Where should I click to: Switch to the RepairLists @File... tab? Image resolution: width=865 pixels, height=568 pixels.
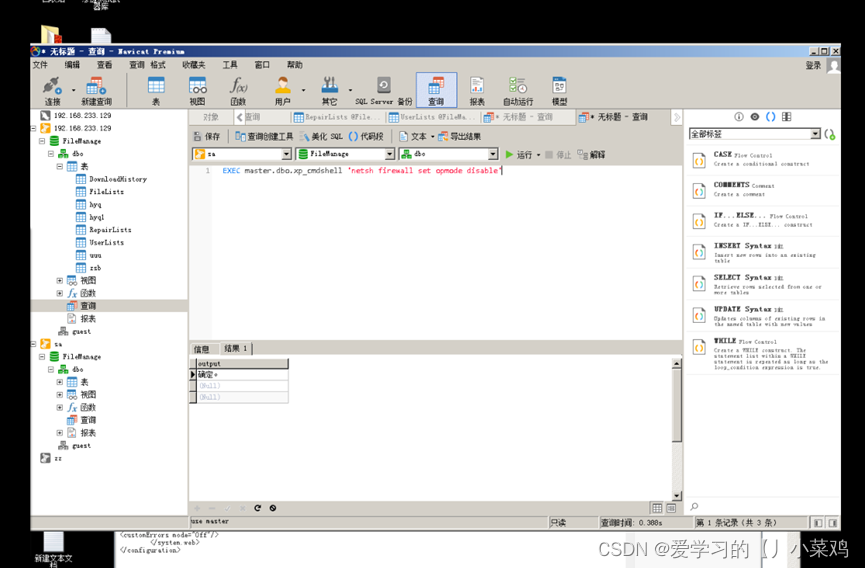click(x=337, y=117)
